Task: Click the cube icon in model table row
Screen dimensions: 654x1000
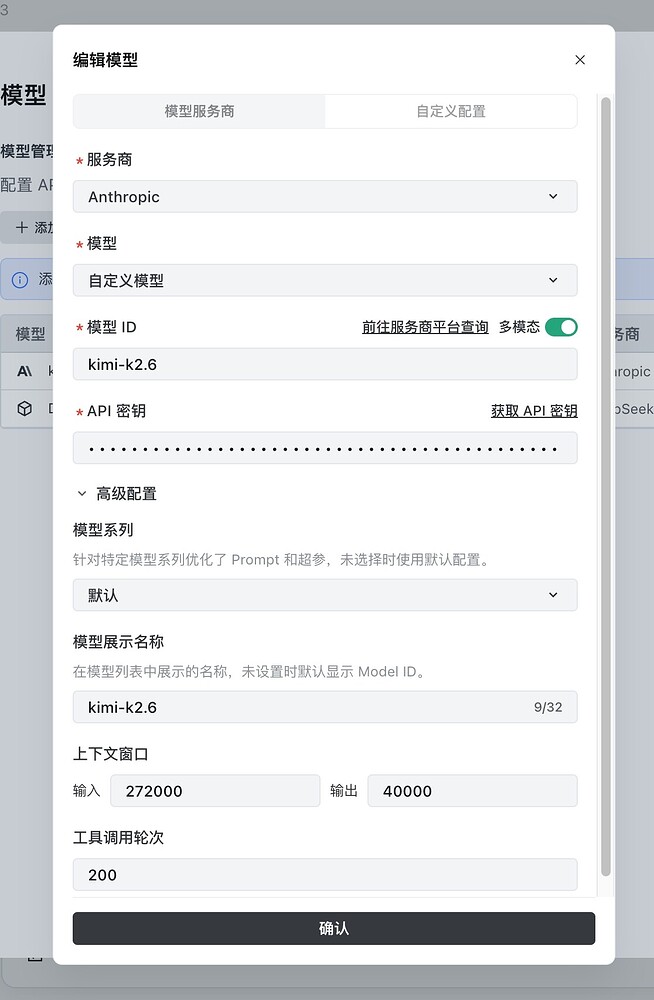Action: point(24,409)
